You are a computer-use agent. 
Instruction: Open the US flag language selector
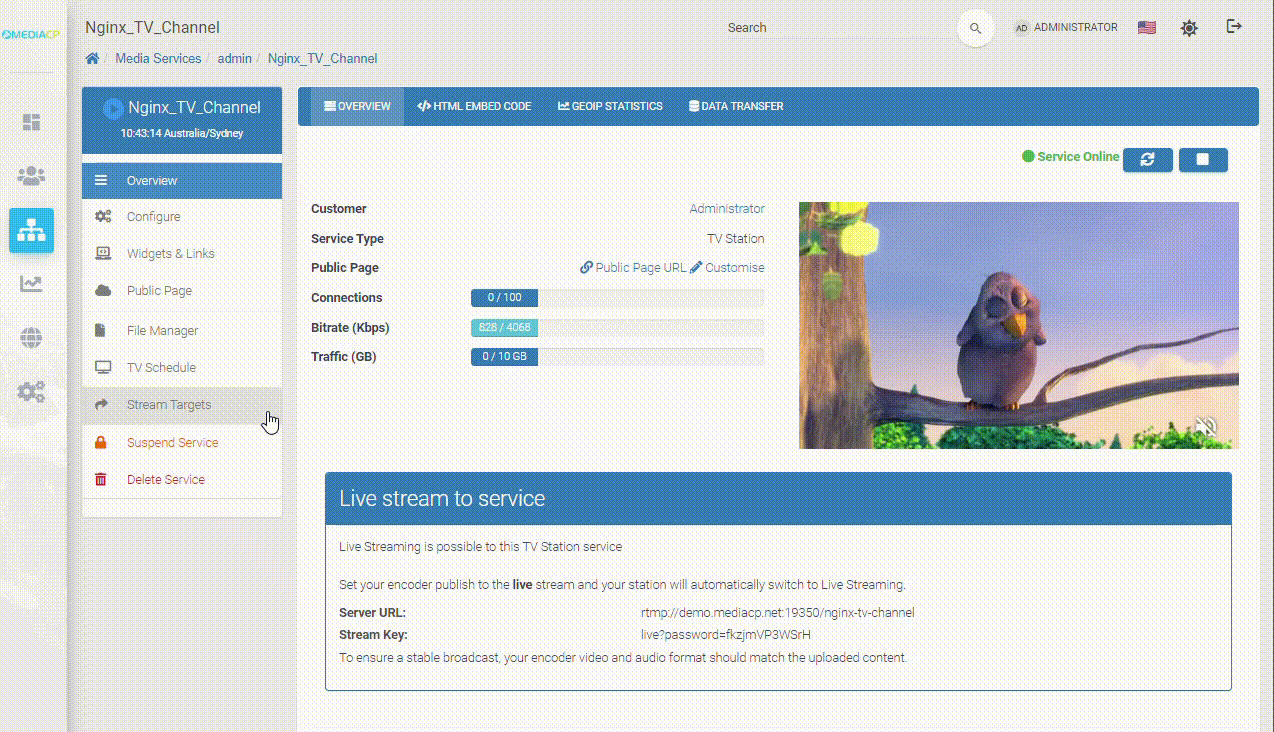(x=1147, y=28)
